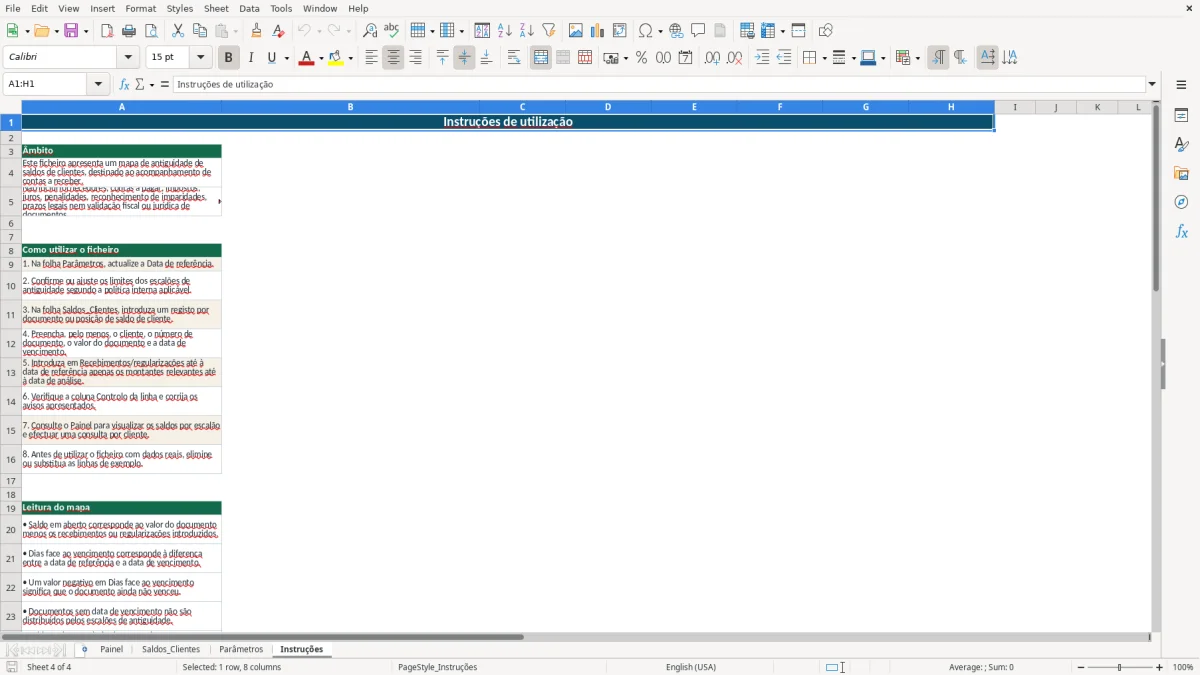Toggle print preview
The height and width of the screenshot is (675, 1200).
click(x=151, y=31)
